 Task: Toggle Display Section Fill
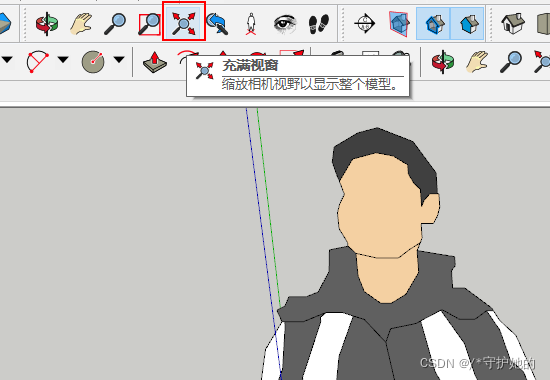pos(467,23)
